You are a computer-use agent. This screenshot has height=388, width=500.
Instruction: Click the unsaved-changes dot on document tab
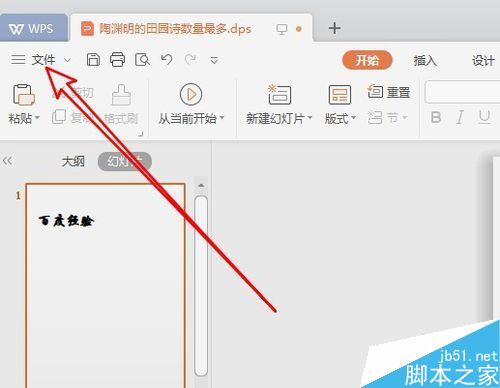pyautogui.click(x=299, y=29)
